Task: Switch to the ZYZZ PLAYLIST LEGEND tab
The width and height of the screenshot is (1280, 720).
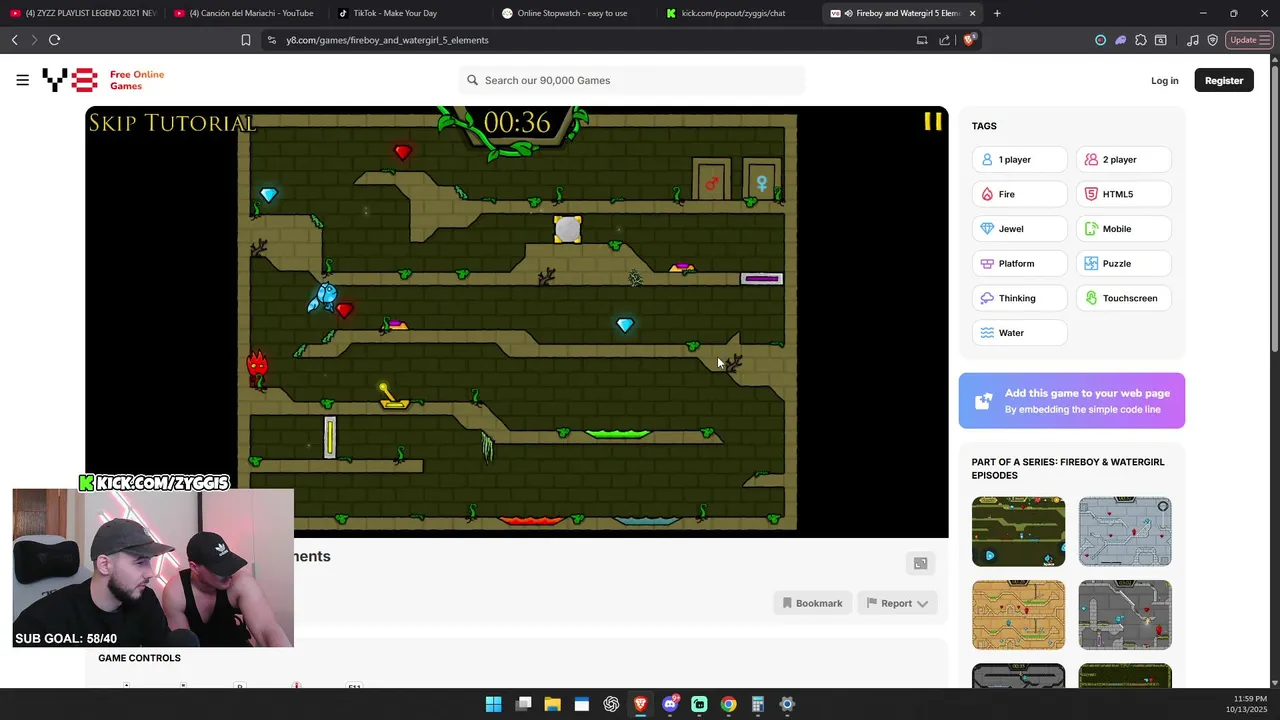Action: tap(82, 13)
